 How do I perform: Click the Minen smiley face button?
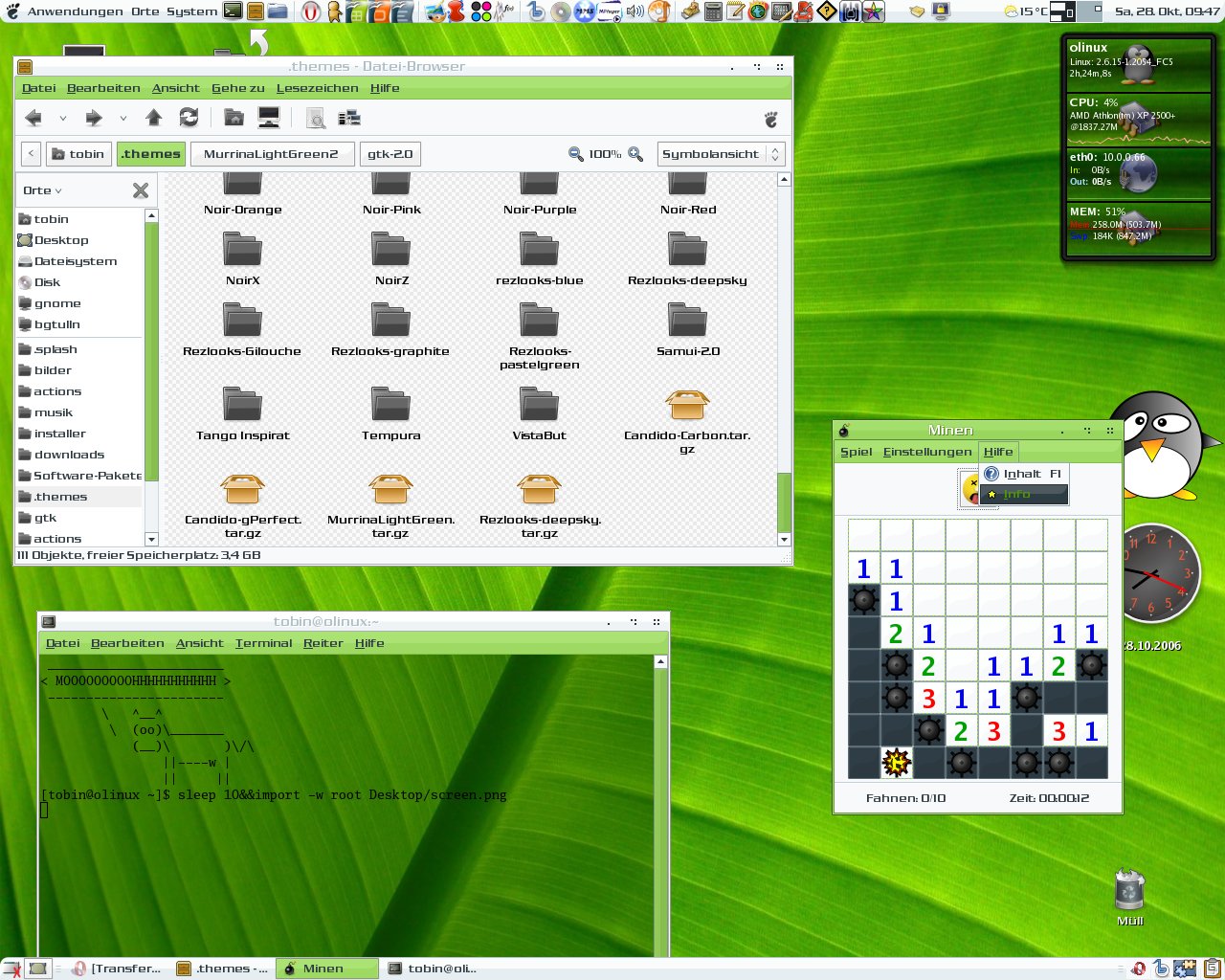969,488
